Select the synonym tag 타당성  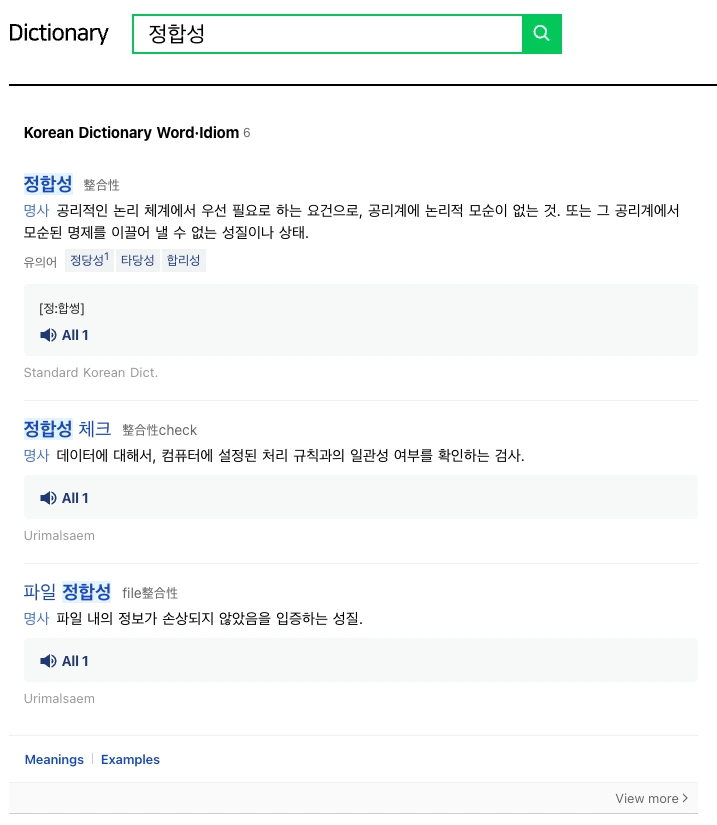point(137,260)
